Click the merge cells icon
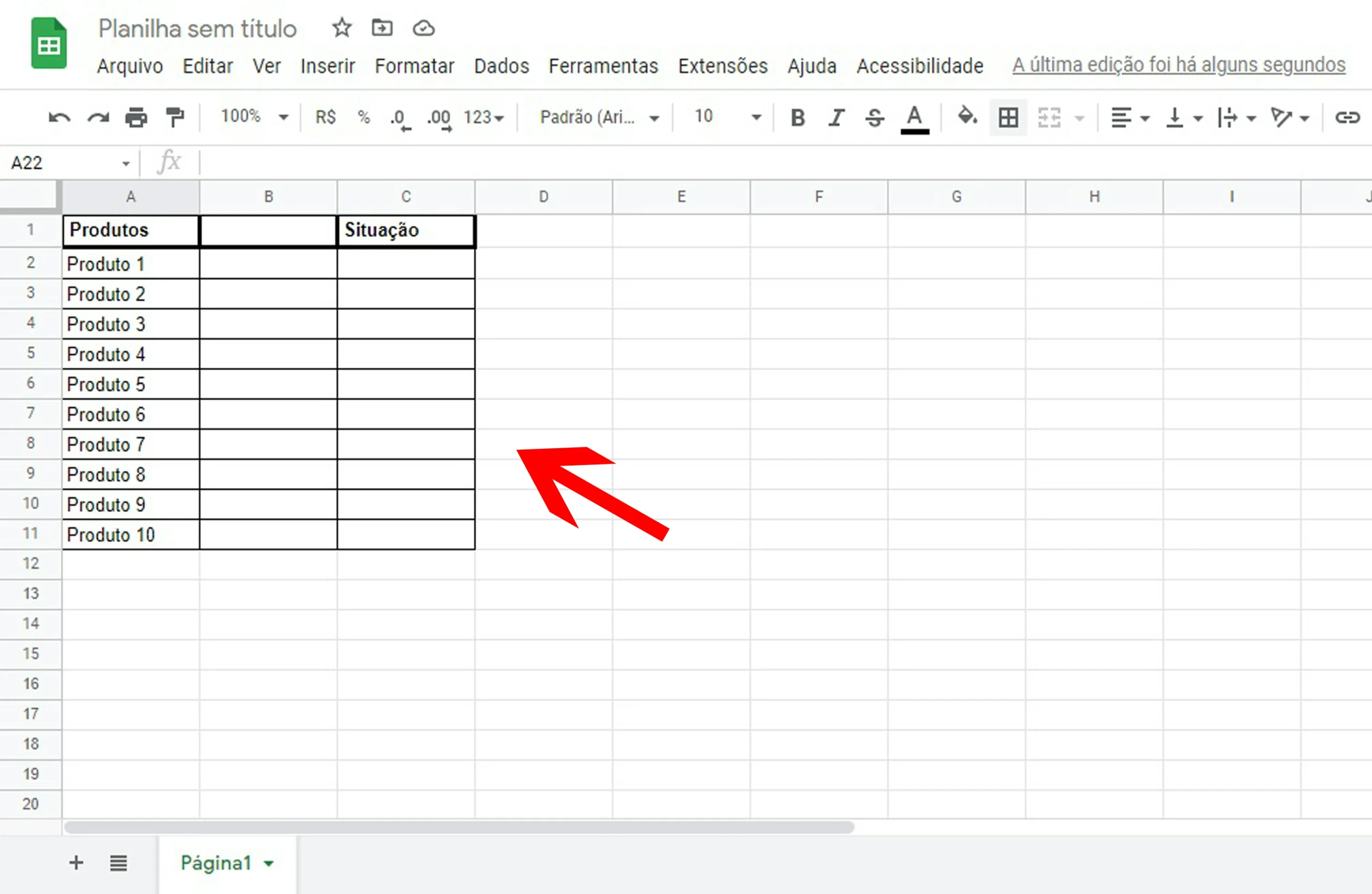 pos(1049,118)
